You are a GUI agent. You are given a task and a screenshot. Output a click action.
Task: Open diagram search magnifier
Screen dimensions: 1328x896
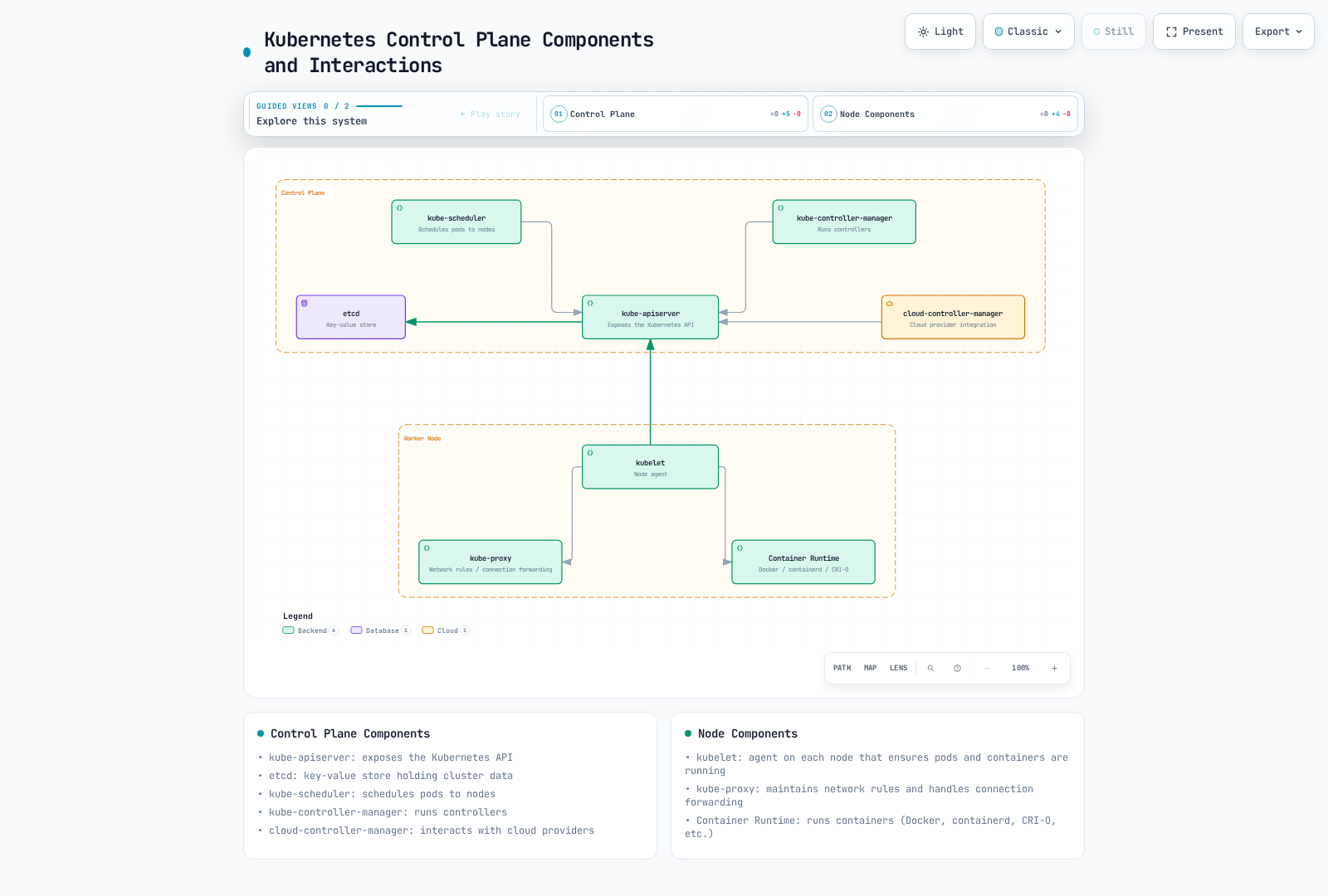coord(930,668)
